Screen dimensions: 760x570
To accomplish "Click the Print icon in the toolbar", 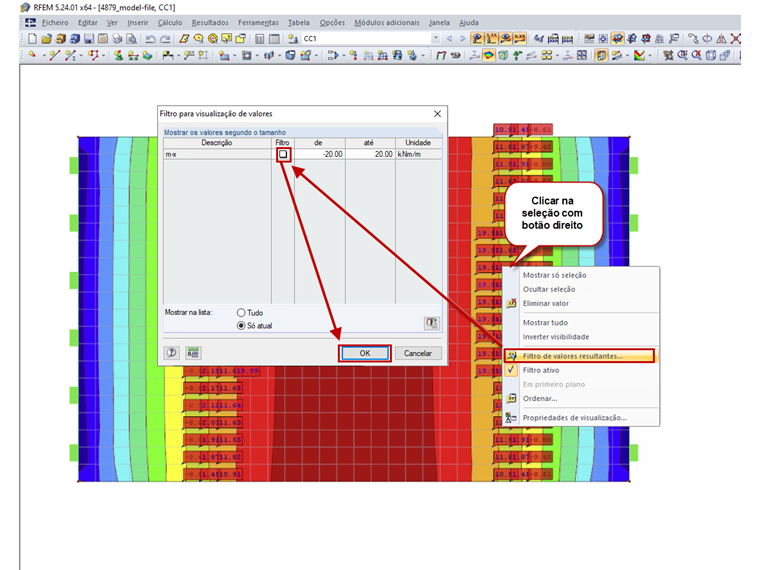I will 117,39.
